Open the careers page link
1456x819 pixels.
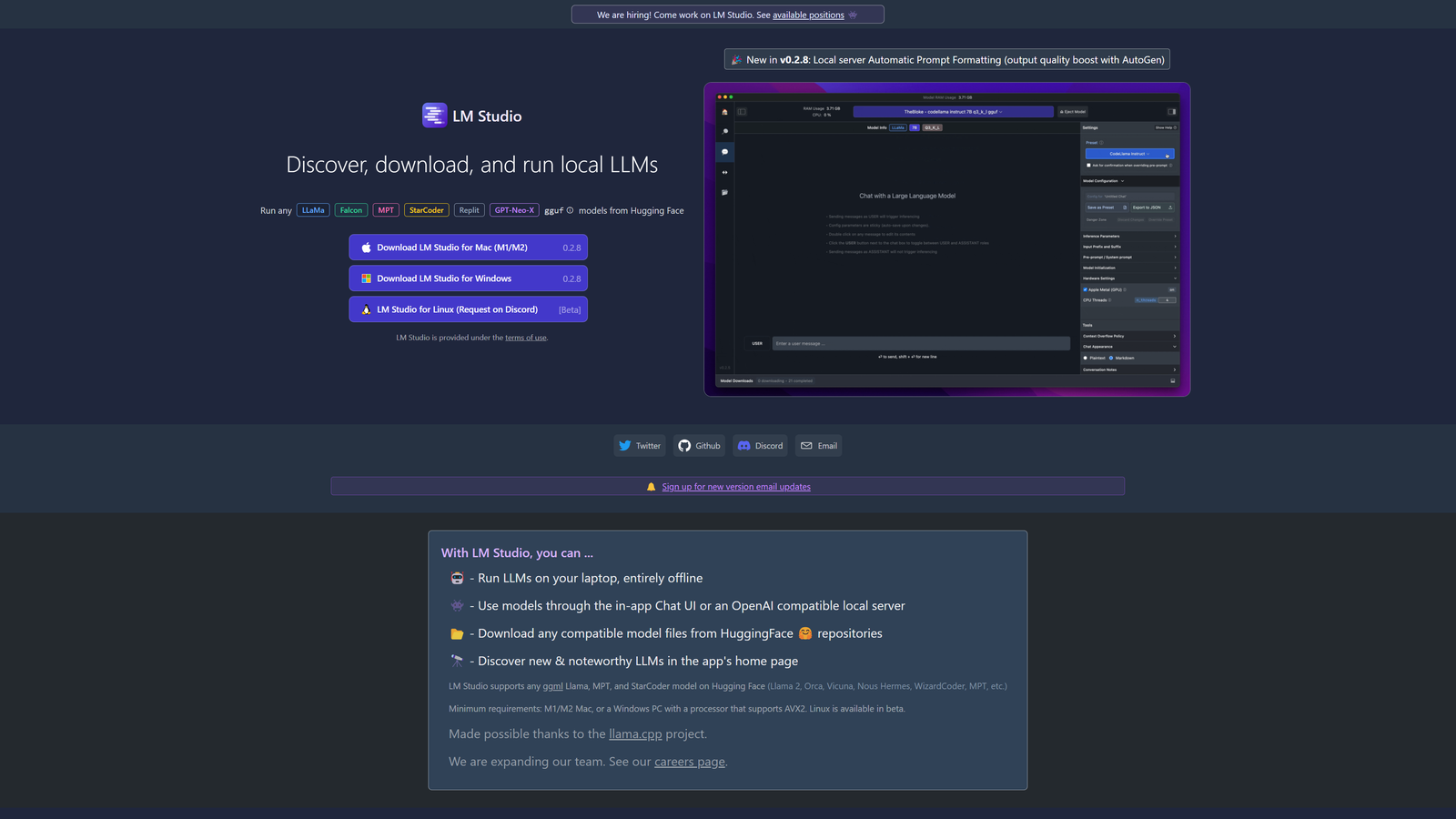(x=689, y=762)
